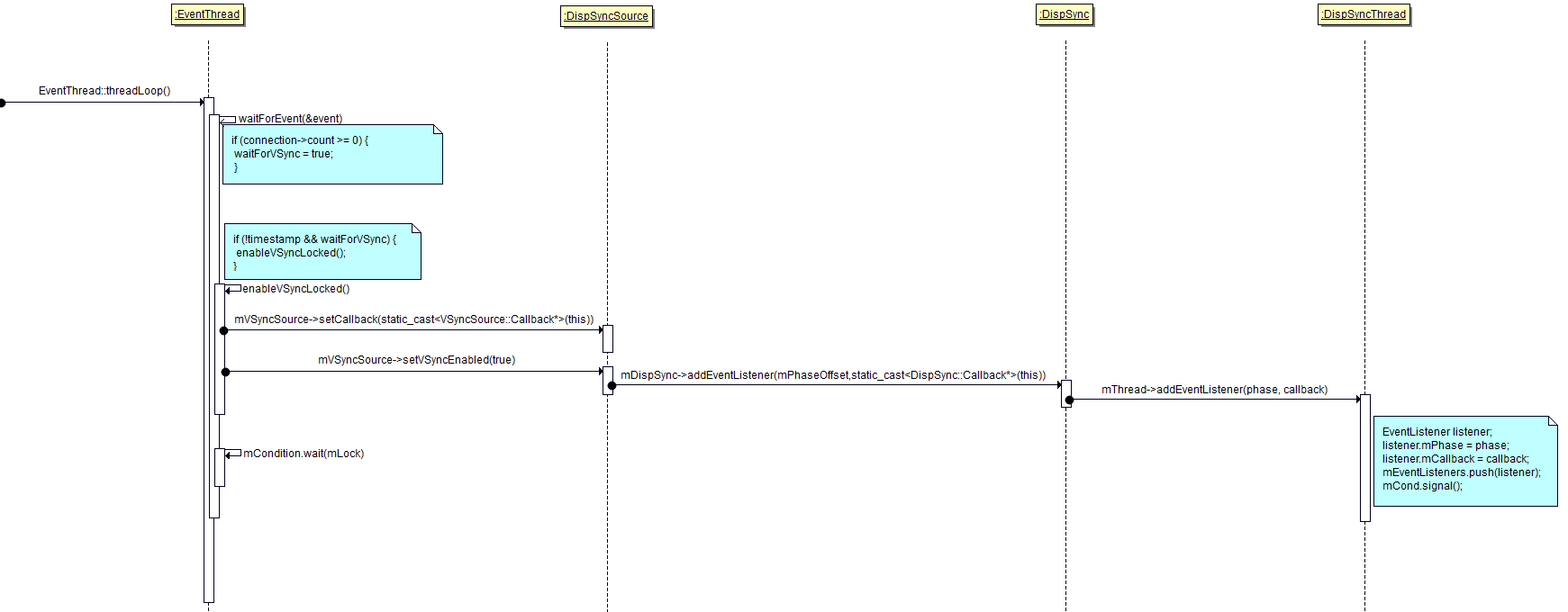Select the note with connection->count condition

332,155
